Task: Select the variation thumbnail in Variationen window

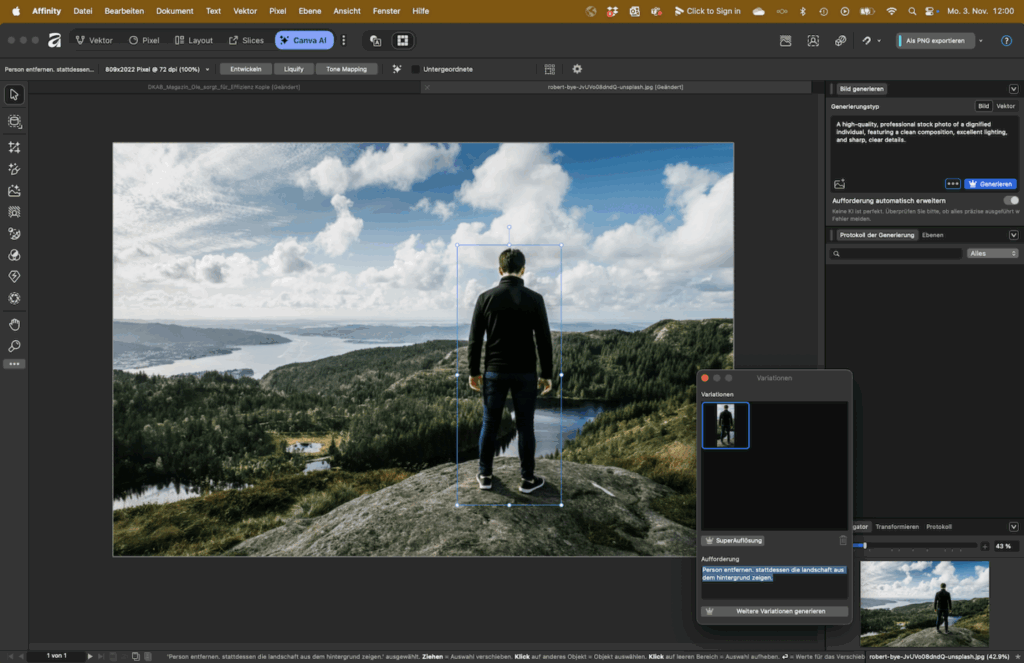Action: pyautogui.click(x=725, y=425)
